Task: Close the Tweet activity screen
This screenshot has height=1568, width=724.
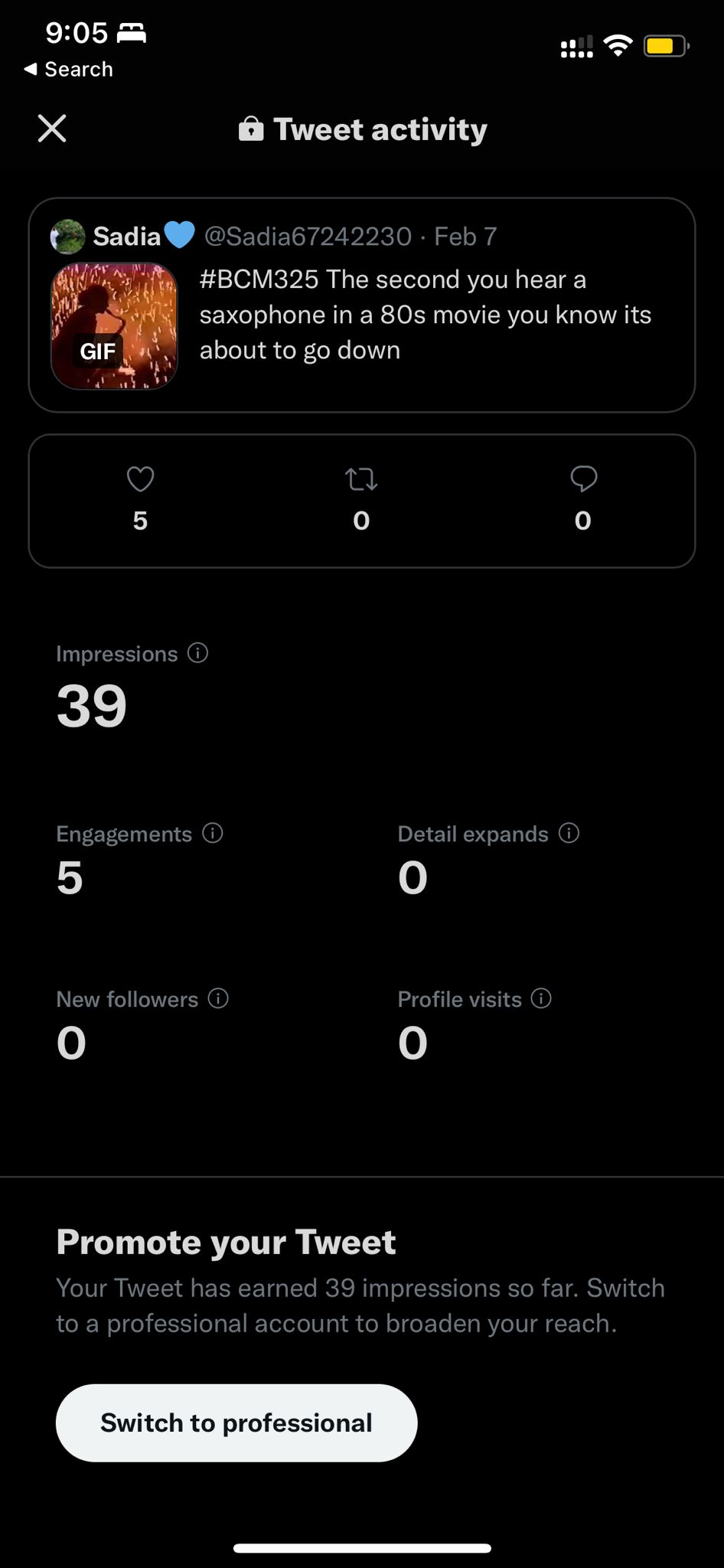Action: click(x=52, y=129)
